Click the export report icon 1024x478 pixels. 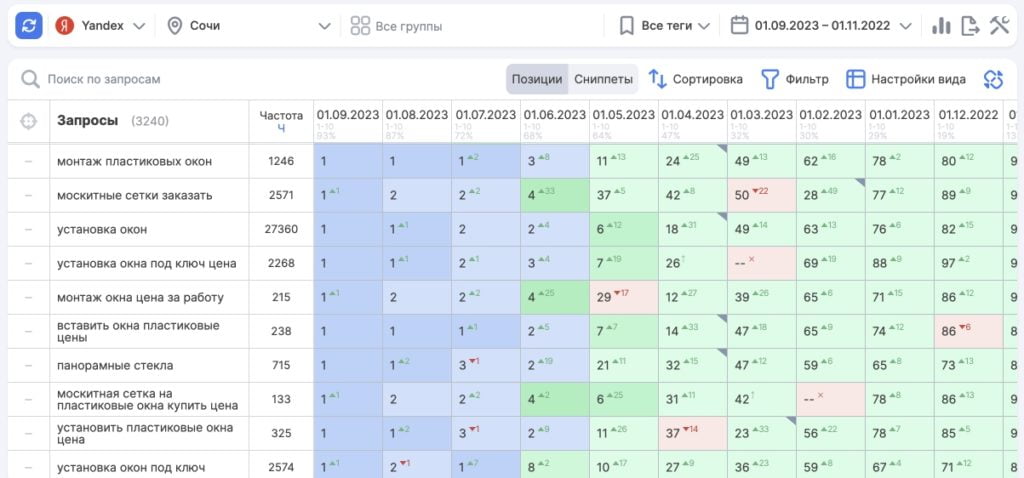coord(970,26)
